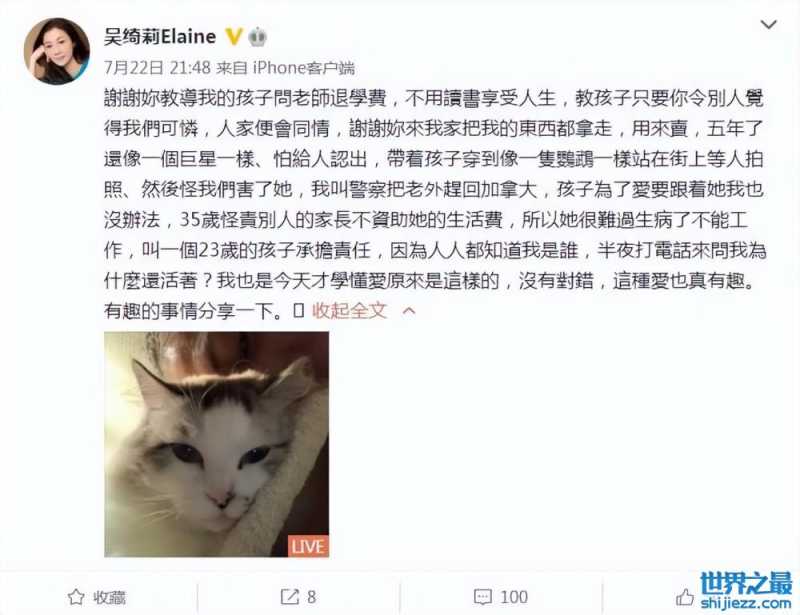Click the up arrow beside 收起全文
This screenshot has height=615, width=800.
409,311
